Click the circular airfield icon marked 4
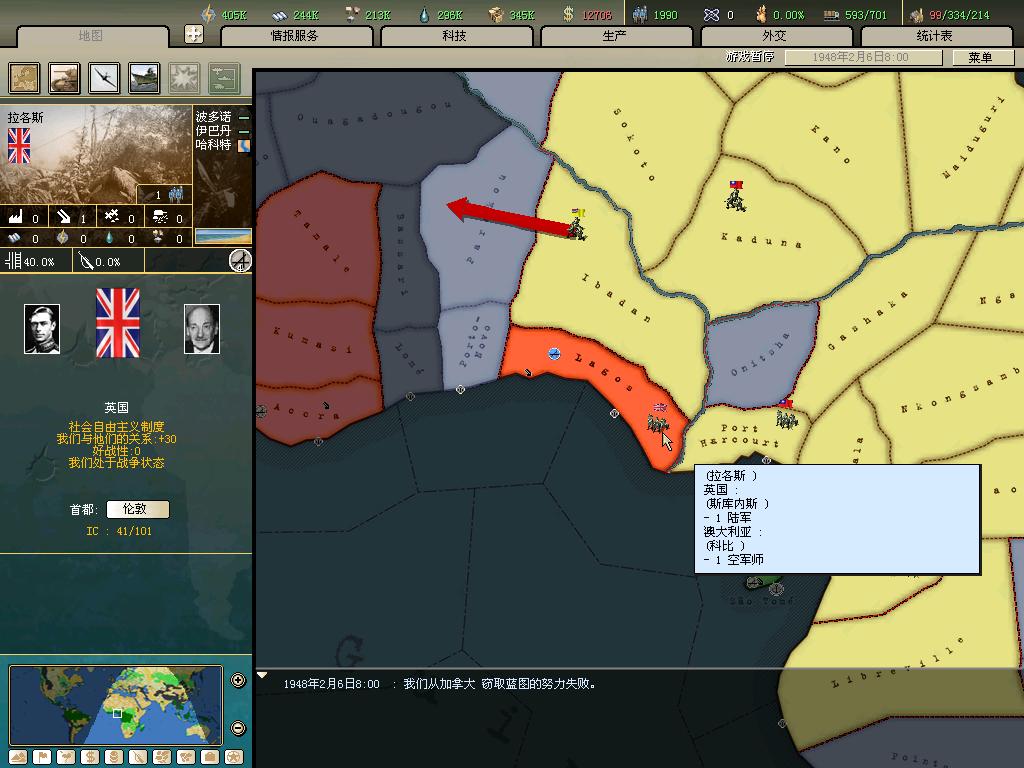 point(240,261)
